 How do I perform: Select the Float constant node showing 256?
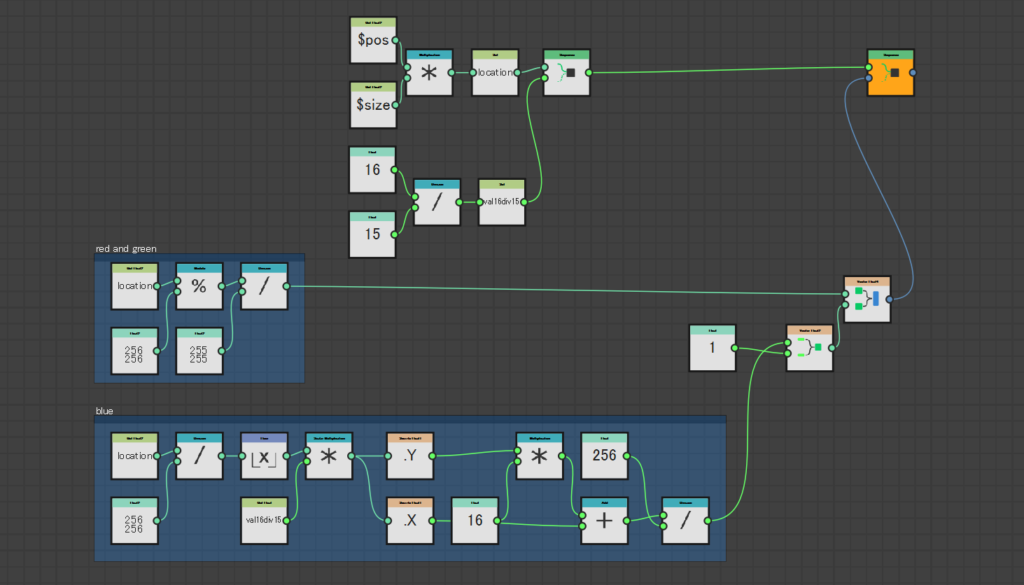coord(605,457)
